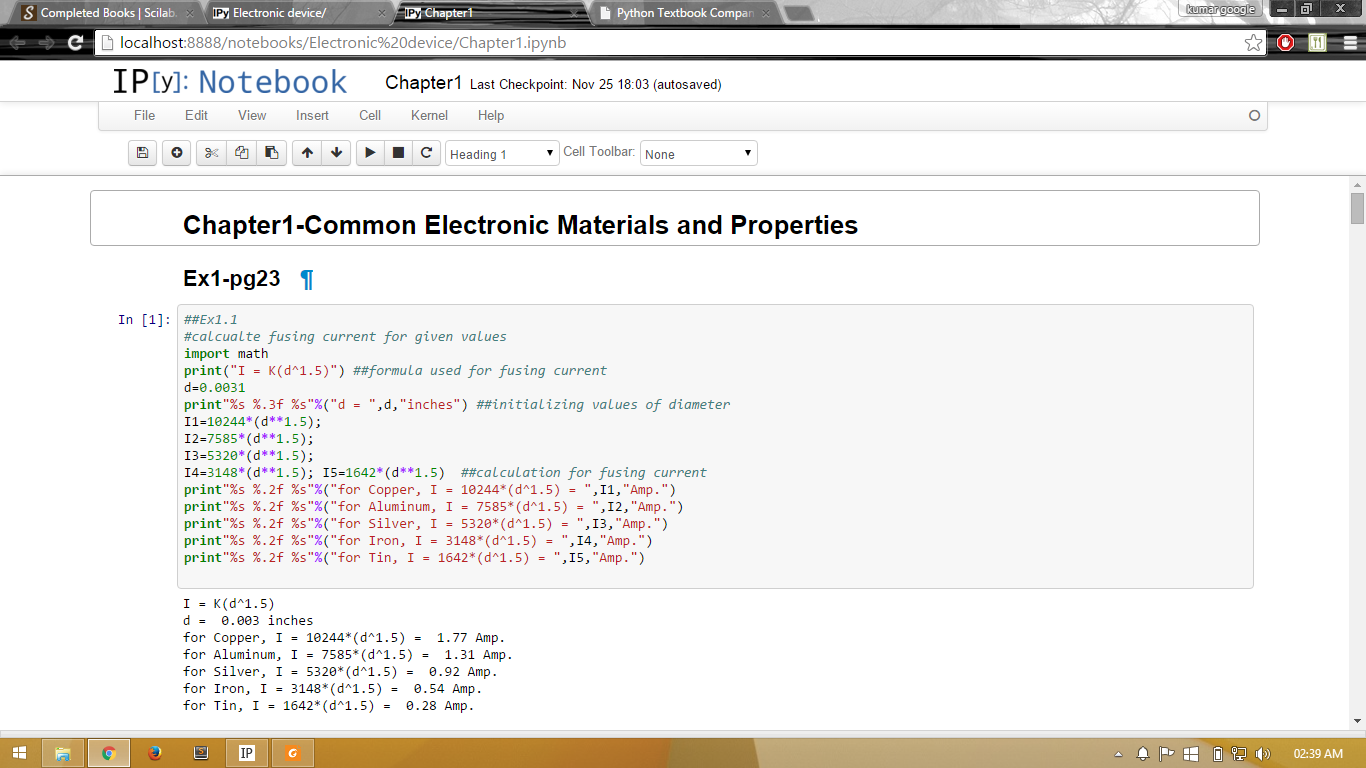Expand the Cell Toolbar None dropdown
The image size is (1366, 768).
[x=698, y=154]
